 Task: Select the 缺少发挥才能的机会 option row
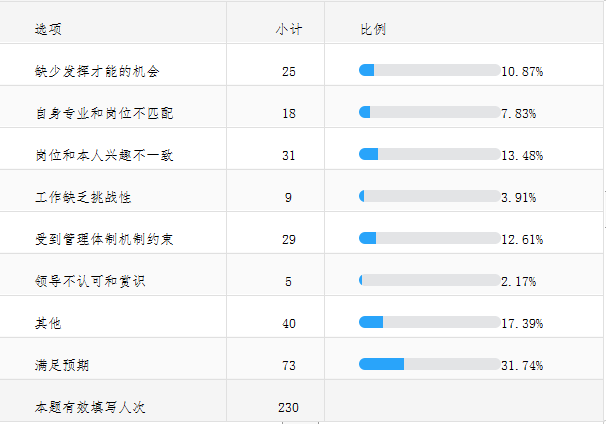96,72
